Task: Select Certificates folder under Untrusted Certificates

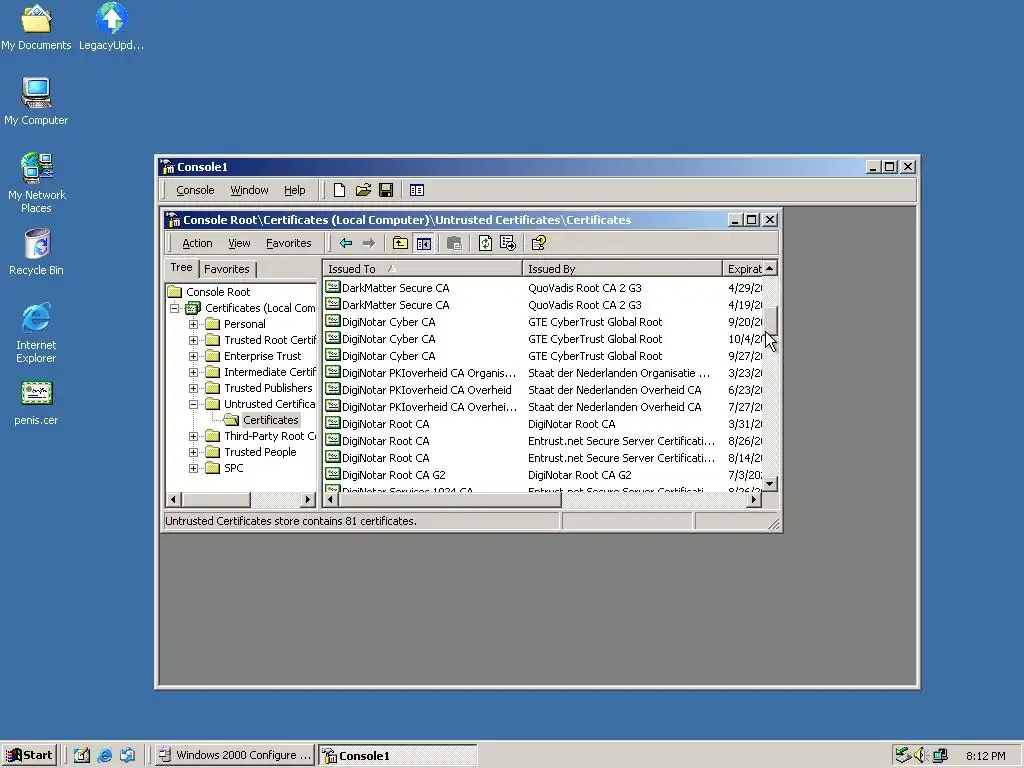Action: pyautogui.click(x=270, y=420)
